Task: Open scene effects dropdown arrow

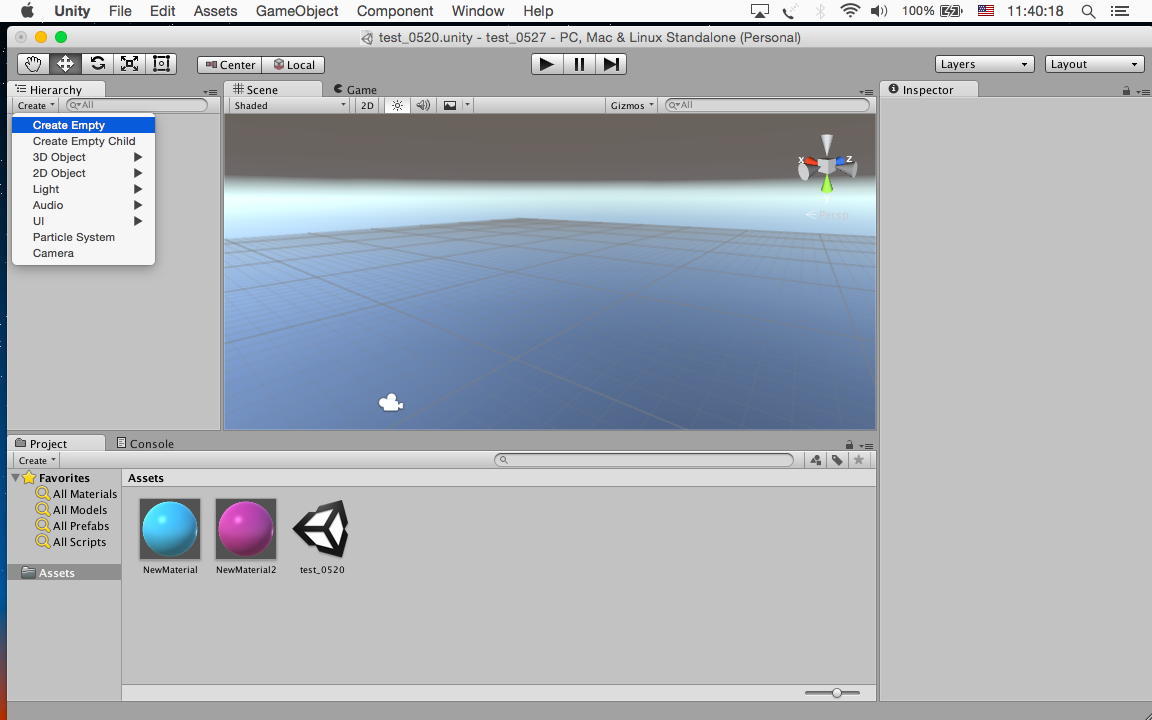Action: pyautogui.click(x=467, y=105)
